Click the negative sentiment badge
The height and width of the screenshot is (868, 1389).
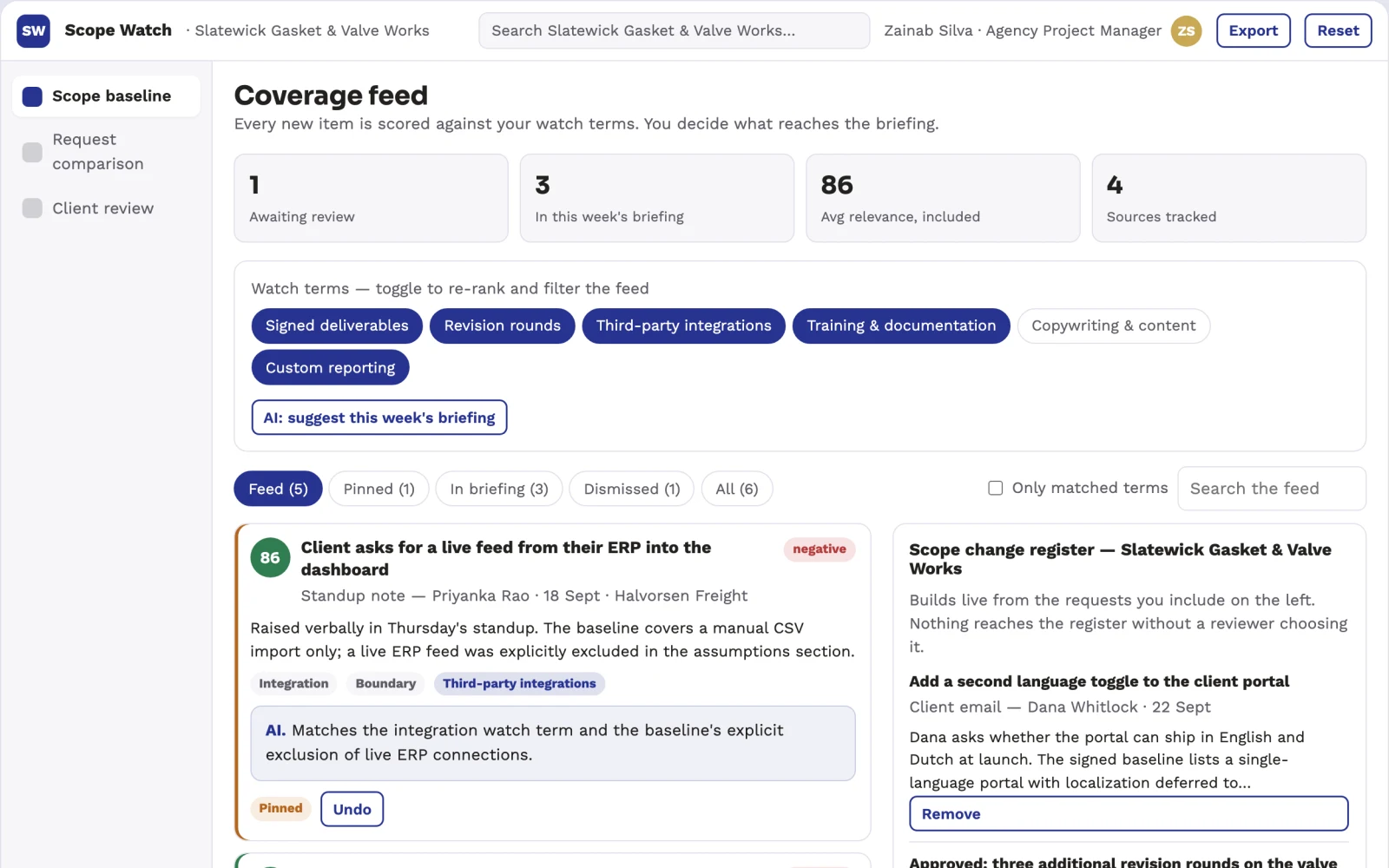click(x=819, y=549)
